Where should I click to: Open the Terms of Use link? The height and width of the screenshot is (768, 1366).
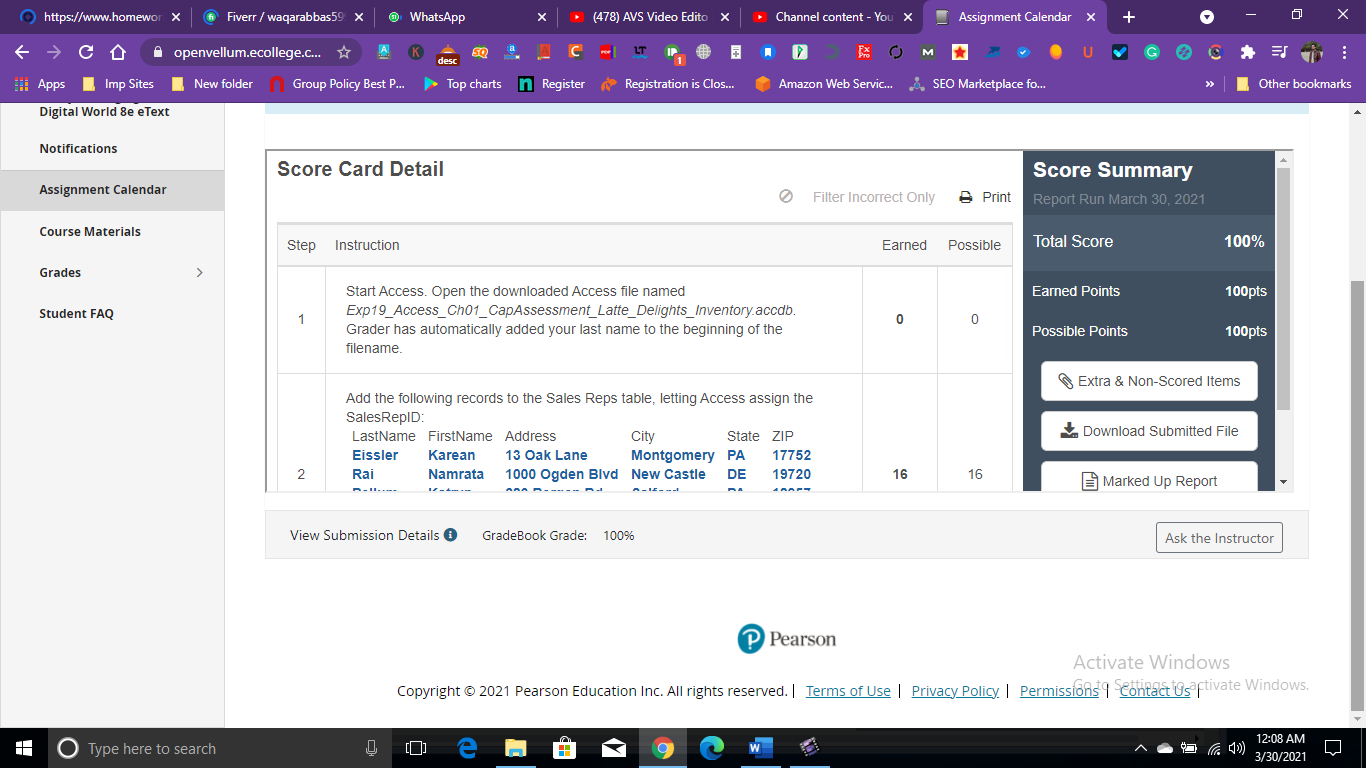click(x=848, y=691)
